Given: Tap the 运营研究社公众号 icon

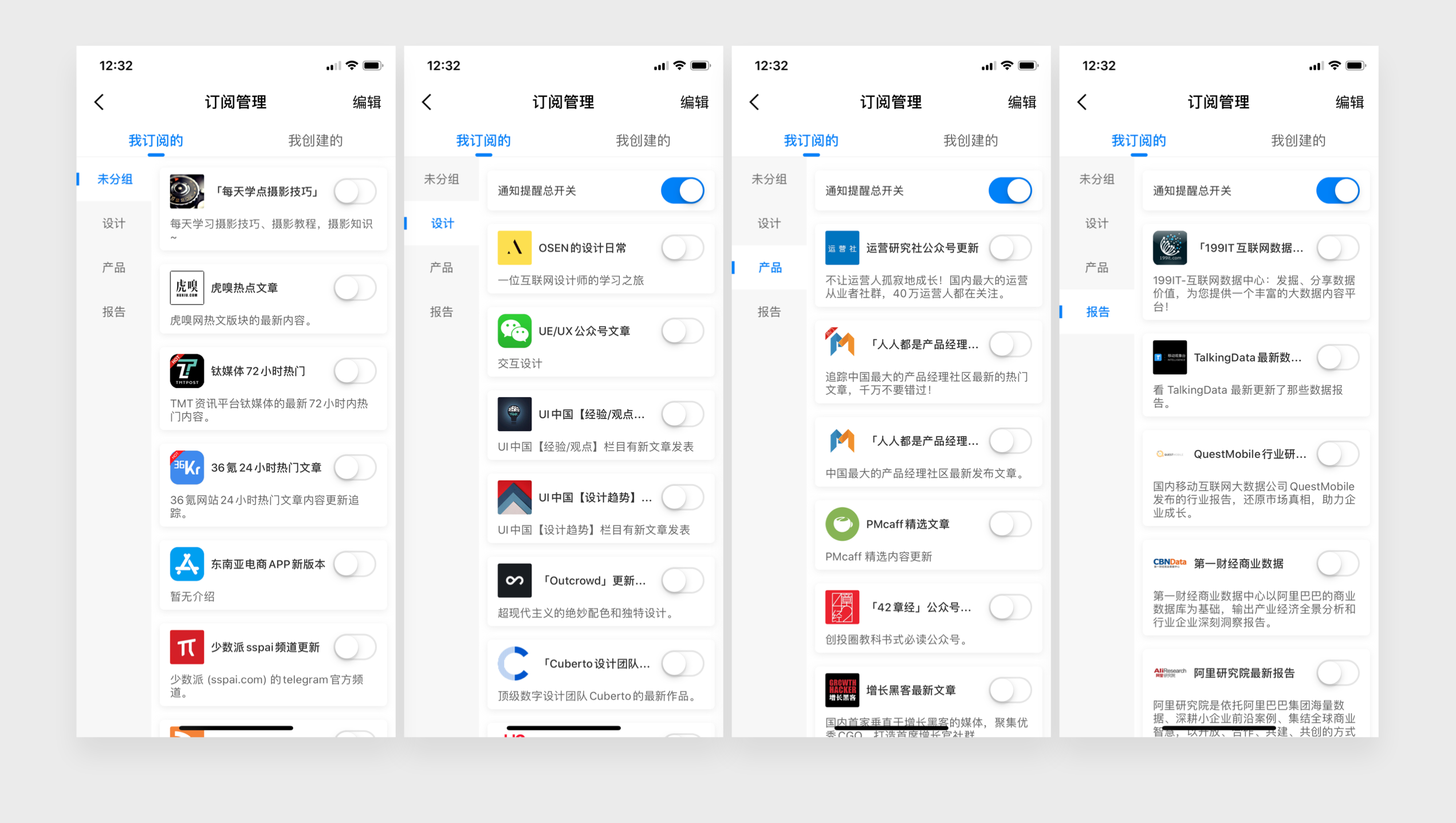Looking at the screenshot, I should pyautogui.click(x=841, y=248).
